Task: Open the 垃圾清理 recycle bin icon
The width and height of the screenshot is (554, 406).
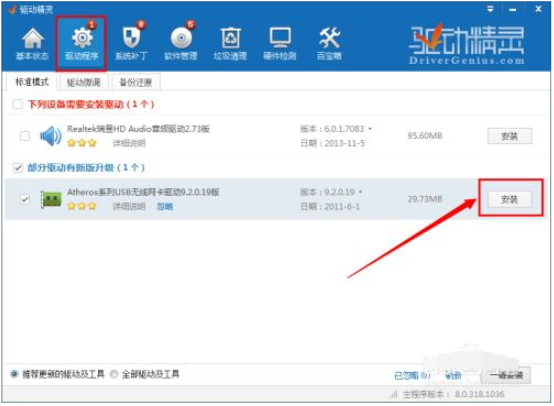Action: [x=230, y=38]
